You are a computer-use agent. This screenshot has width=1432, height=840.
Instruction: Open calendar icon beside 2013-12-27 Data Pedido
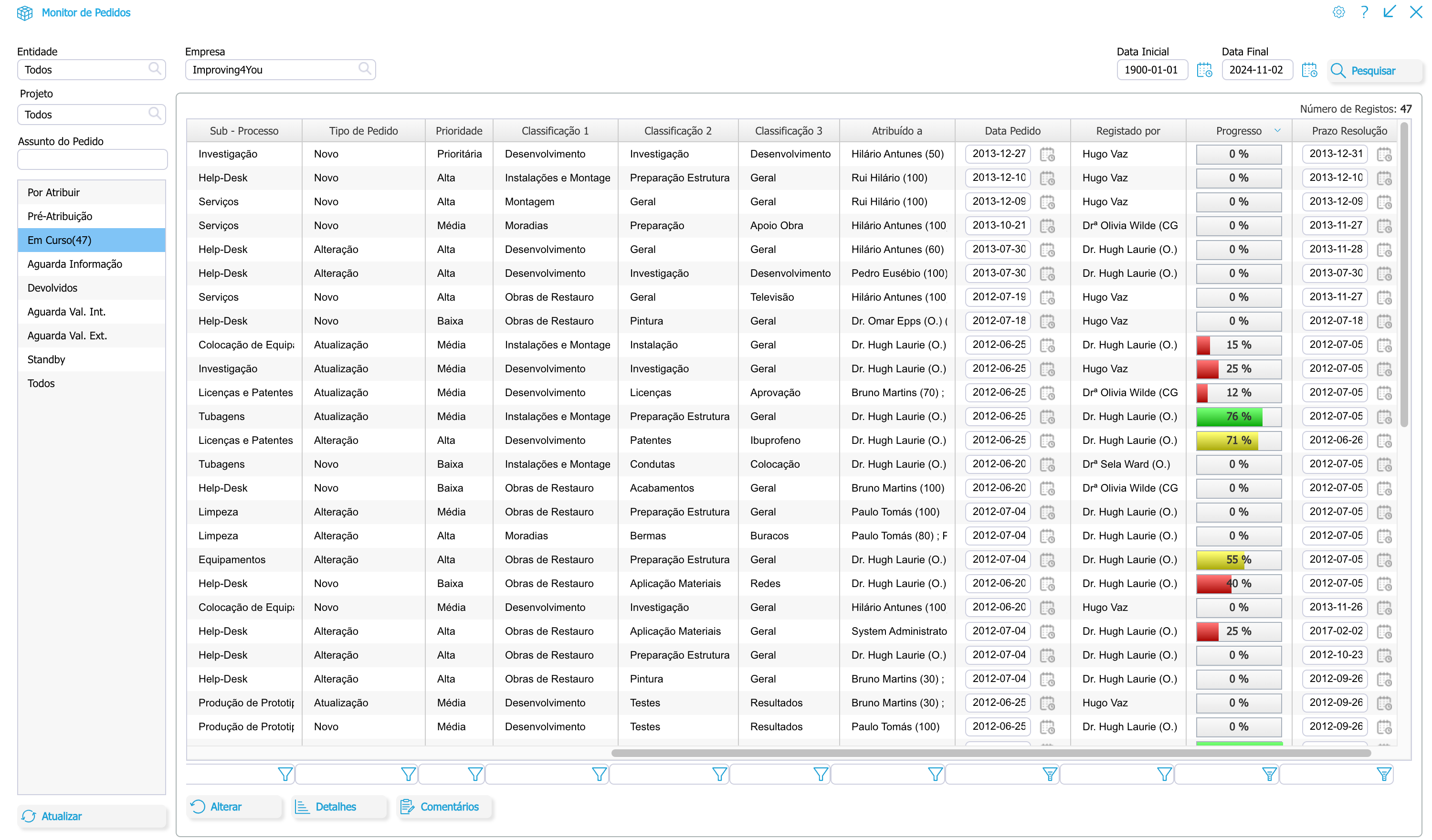[x=1047, y=155]
